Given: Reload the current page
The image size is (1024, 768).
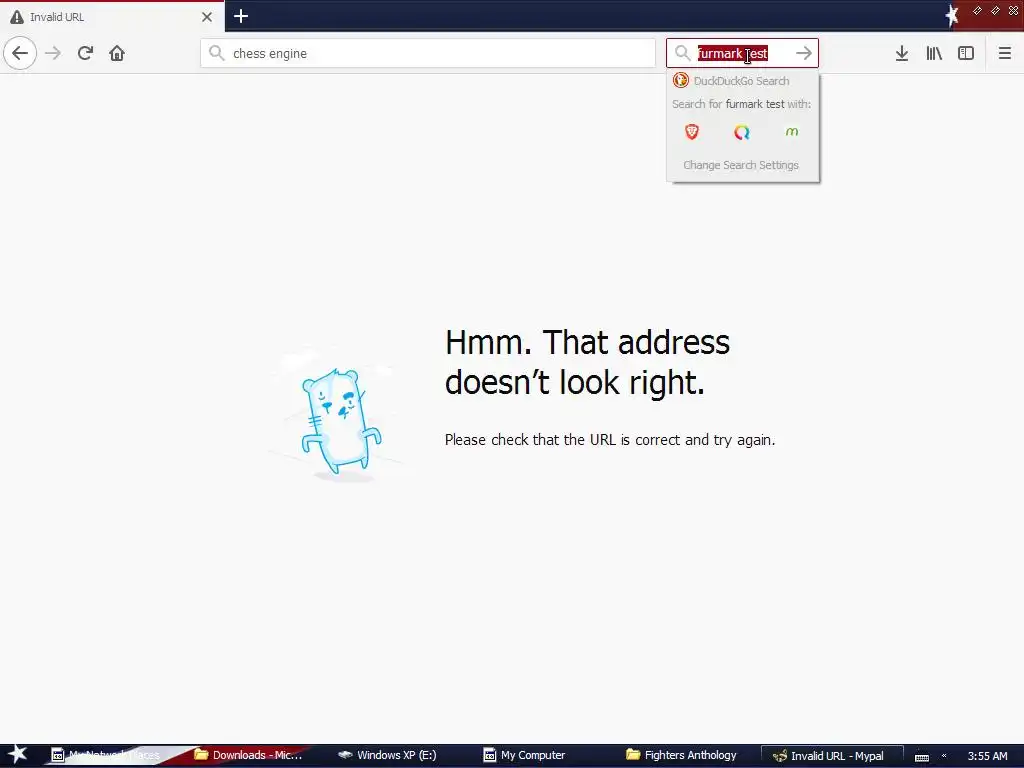Looking at the screenshot, I should click(x=85, y=53).
